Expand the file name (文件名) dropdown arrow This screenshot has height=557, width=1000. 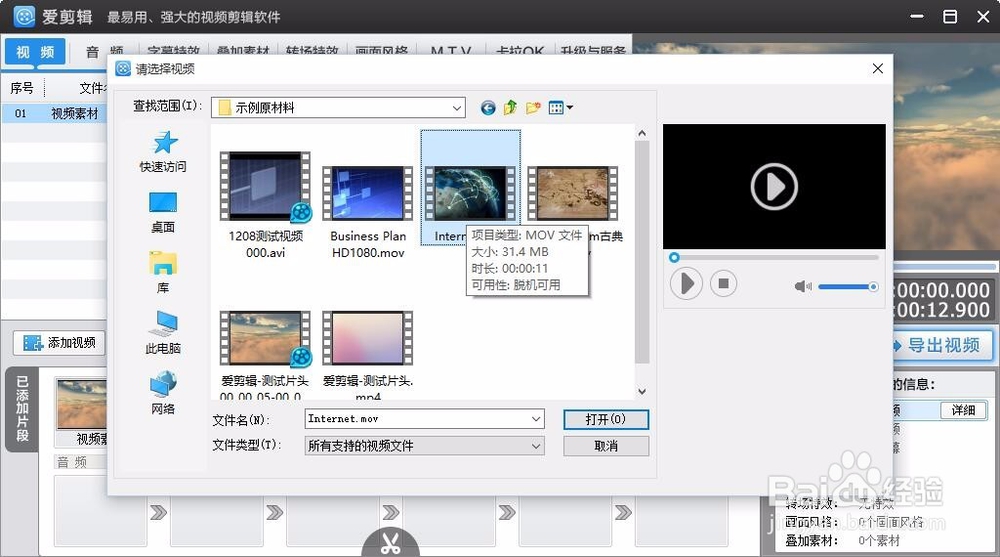coord(536,419)
